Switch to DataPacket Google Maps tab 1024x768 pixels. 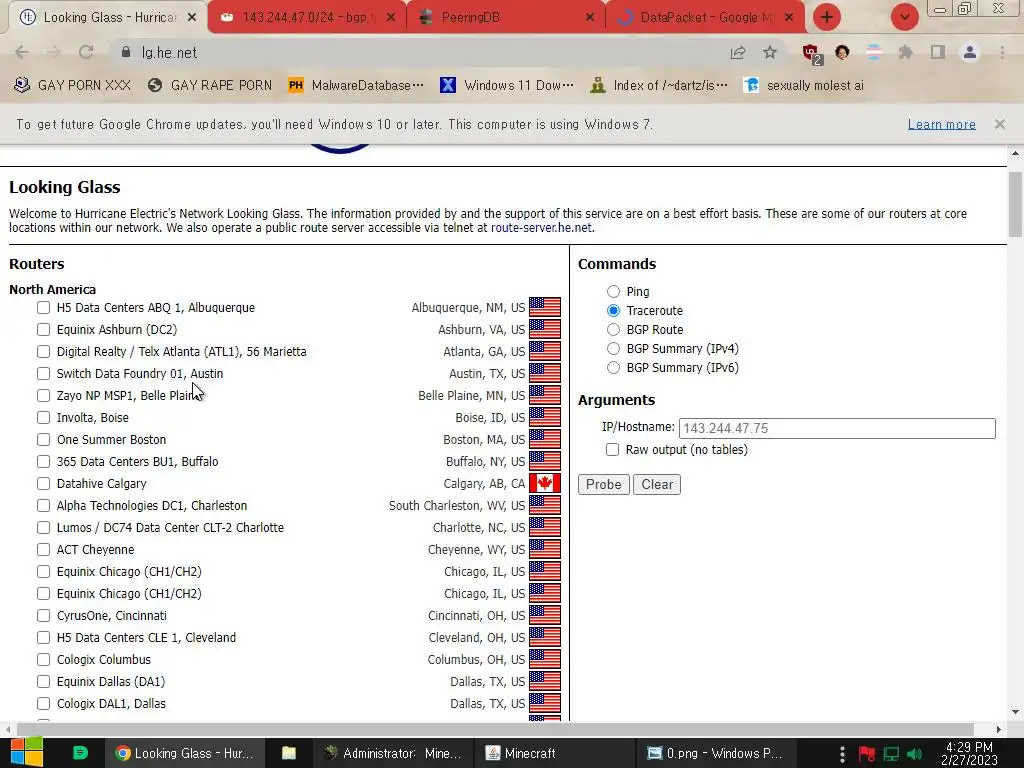[x=705, y=18]
